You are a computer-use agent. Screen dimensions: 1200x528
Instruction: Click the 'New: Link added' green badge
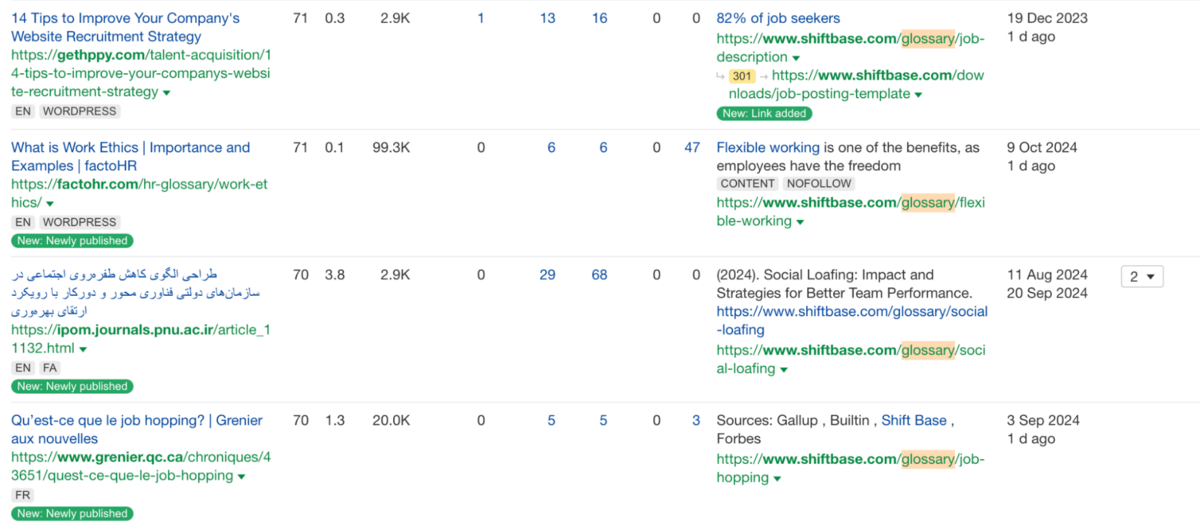pos(763,113)
